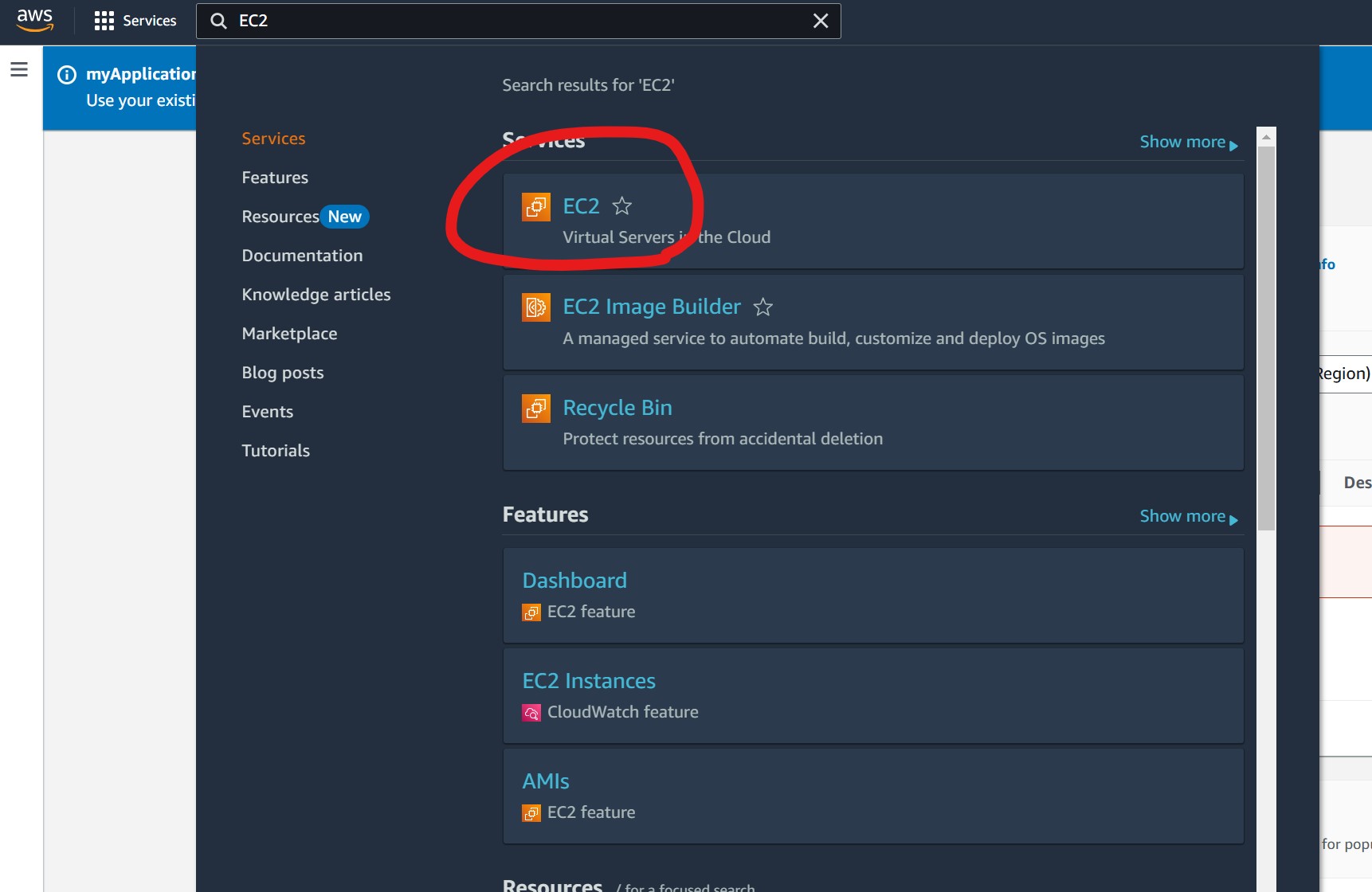Select Features category filter

(275, 178)
